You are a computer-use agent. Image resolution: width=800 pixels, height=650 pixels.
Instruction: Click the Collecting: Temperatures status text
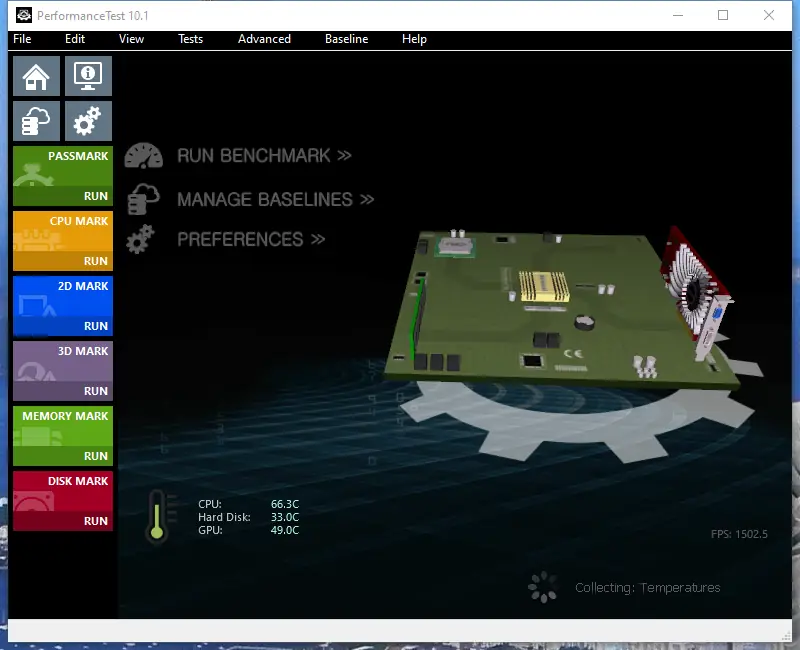[647, 588]
